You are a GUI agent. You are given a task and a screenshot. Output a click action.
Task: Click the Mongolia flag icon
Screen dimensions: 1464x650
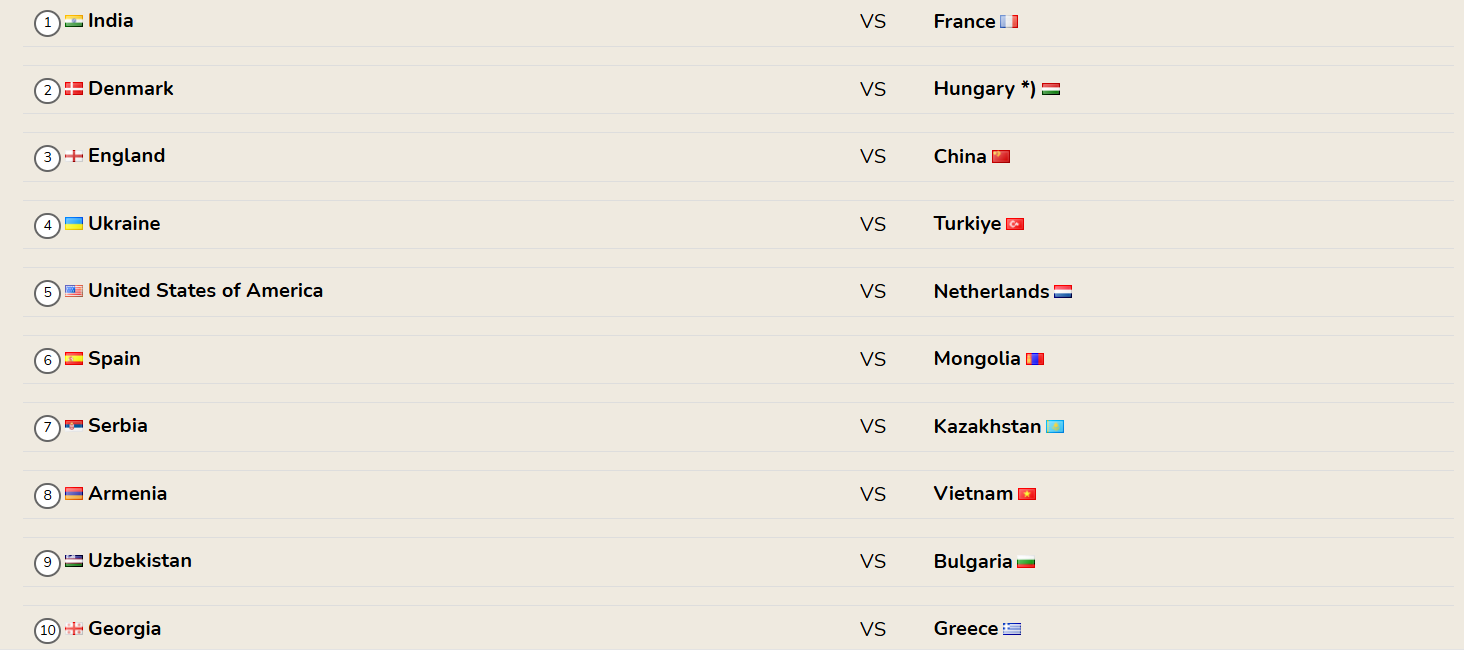pos(1035,359)
